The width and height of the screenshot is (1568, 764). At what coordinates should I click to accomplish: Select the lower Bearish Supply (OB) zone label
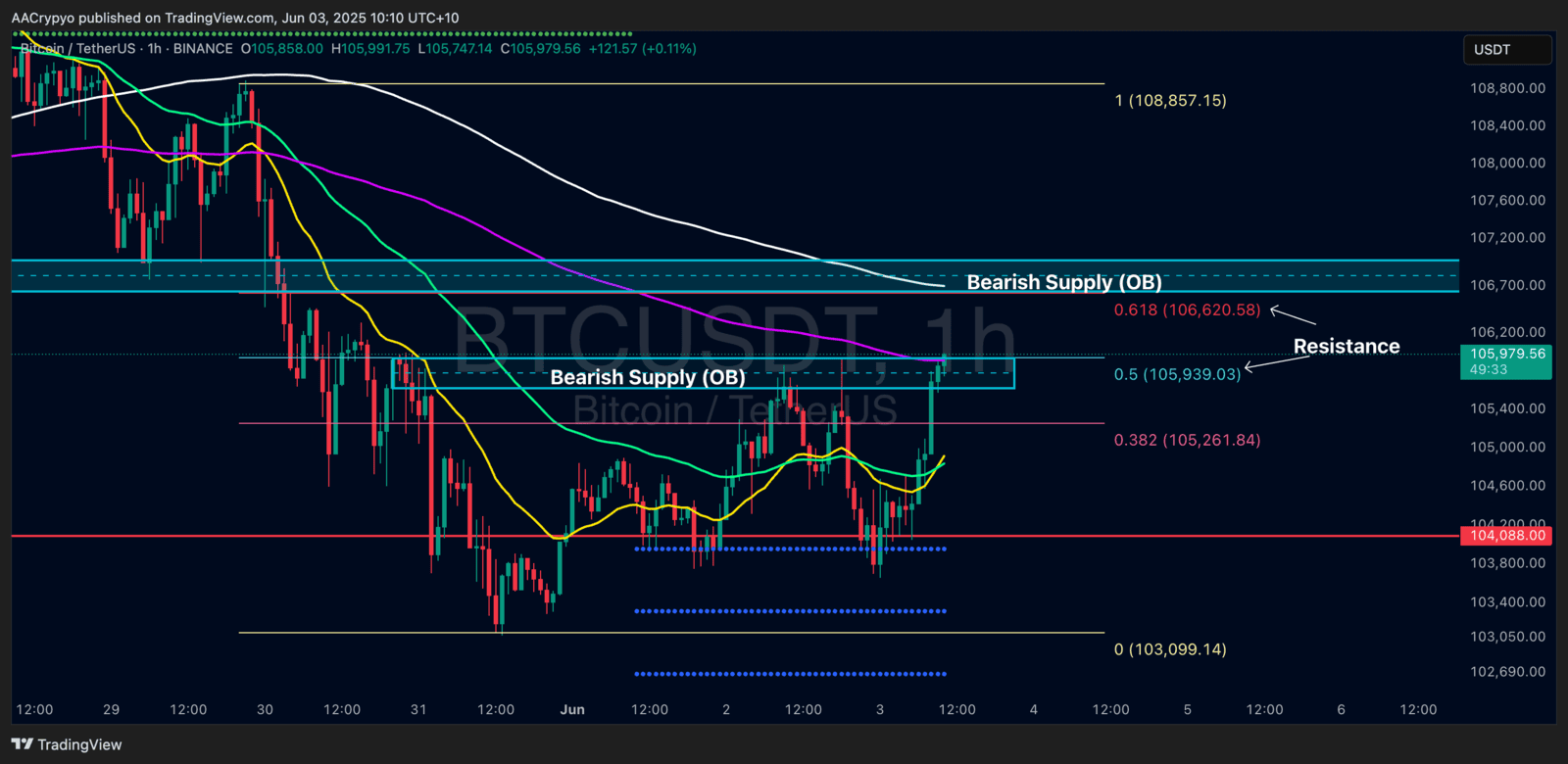[x=648, y=377]
